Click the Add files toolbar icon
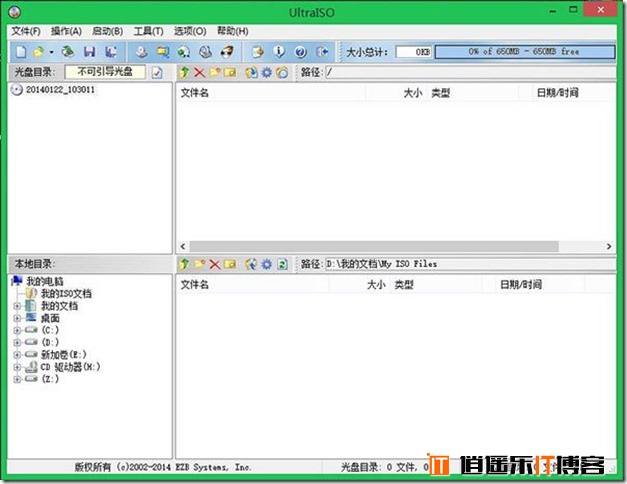627x484 pixels. (x=258, y=52)
